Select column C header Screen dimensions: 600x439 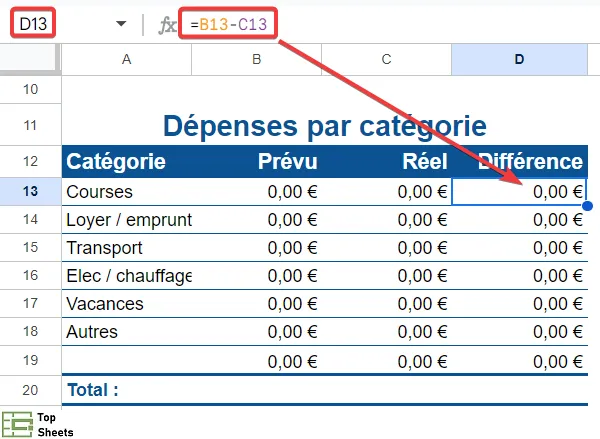pos(386,59)
